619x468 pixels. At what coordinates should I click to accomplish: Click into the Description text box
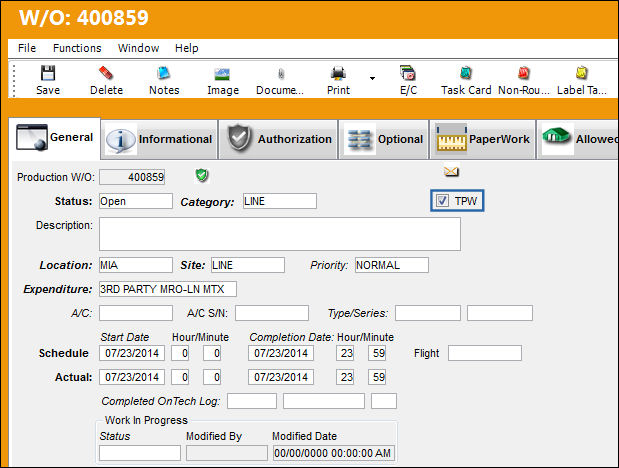point(280,234)
